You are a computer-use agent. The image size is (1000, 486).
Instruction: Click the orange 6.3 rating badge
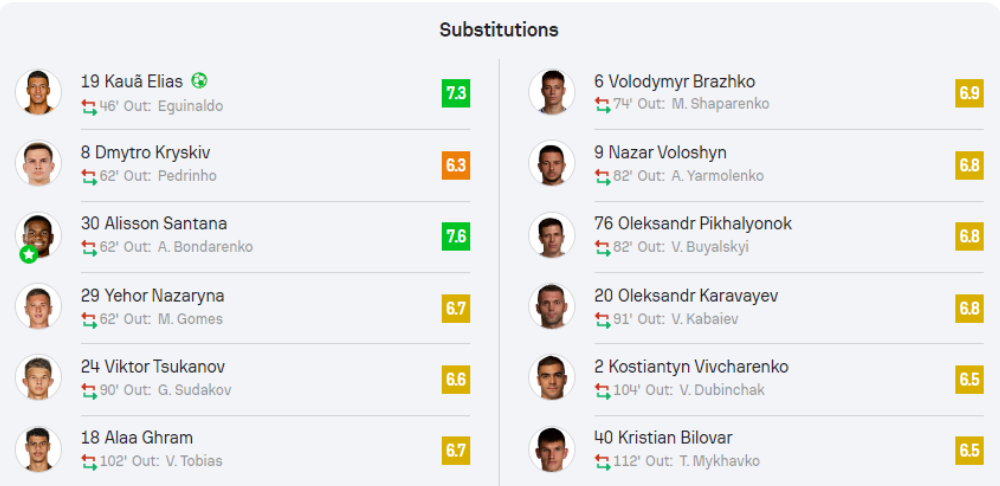point(455,165)
